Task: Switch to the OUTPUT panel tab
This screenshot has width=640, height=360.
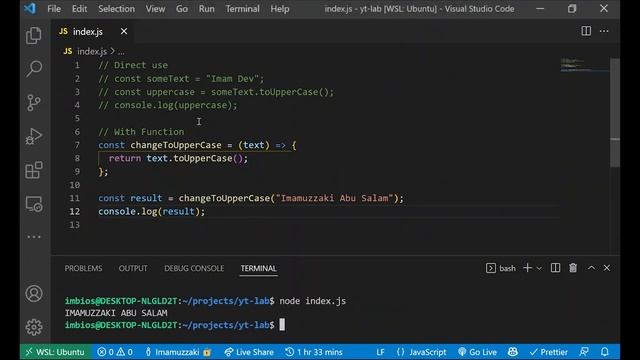Action: click(x=133, y=268)
